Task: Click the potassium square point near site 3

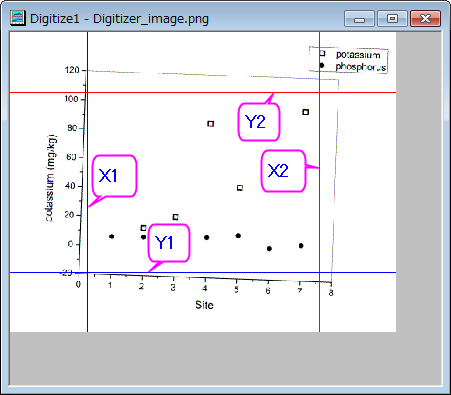Action: (175, 217)
